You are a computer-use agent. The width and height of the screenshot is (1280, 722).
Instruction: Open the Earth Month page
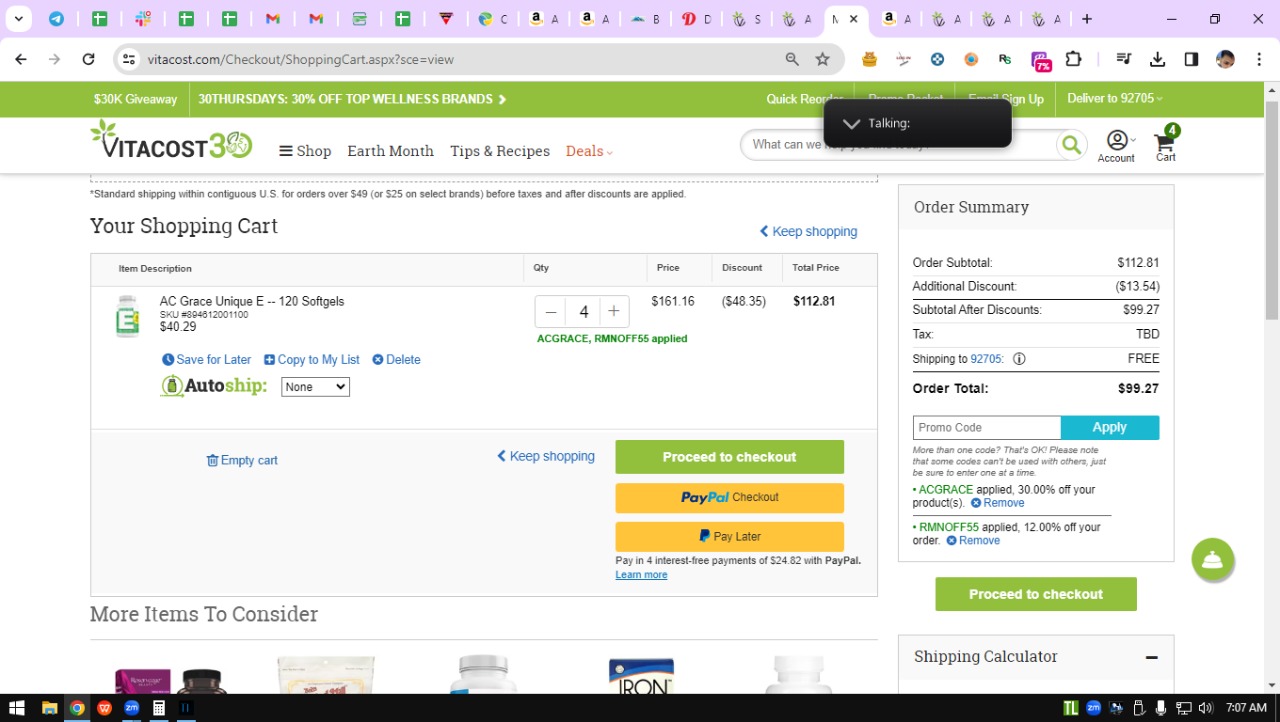[390, 151]
